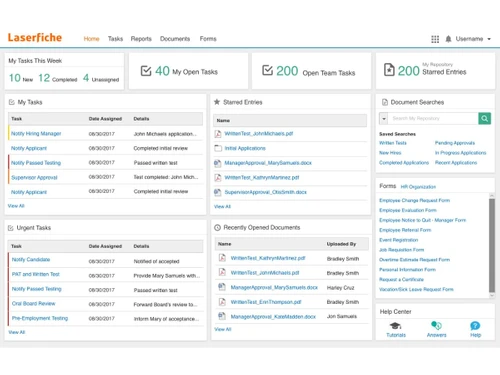
Task: Click the Forms list scroll down arrow
Action: click(x=492, y=295)
